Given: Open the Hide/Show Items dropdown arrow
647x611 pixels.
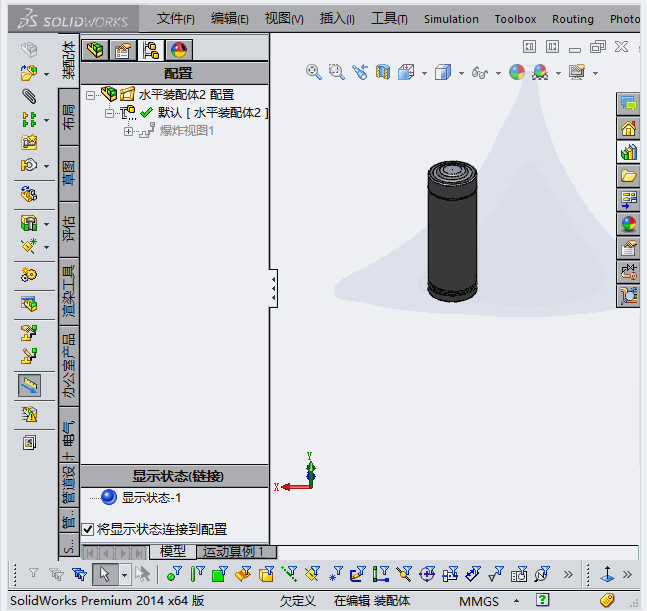Looking at the screenshot, I should coord(498,73).
